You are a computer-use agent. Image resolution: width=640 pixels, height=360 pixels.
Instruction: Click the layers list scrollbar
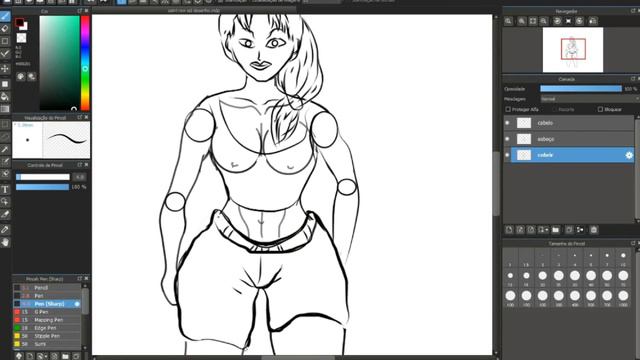coord(637,169)
